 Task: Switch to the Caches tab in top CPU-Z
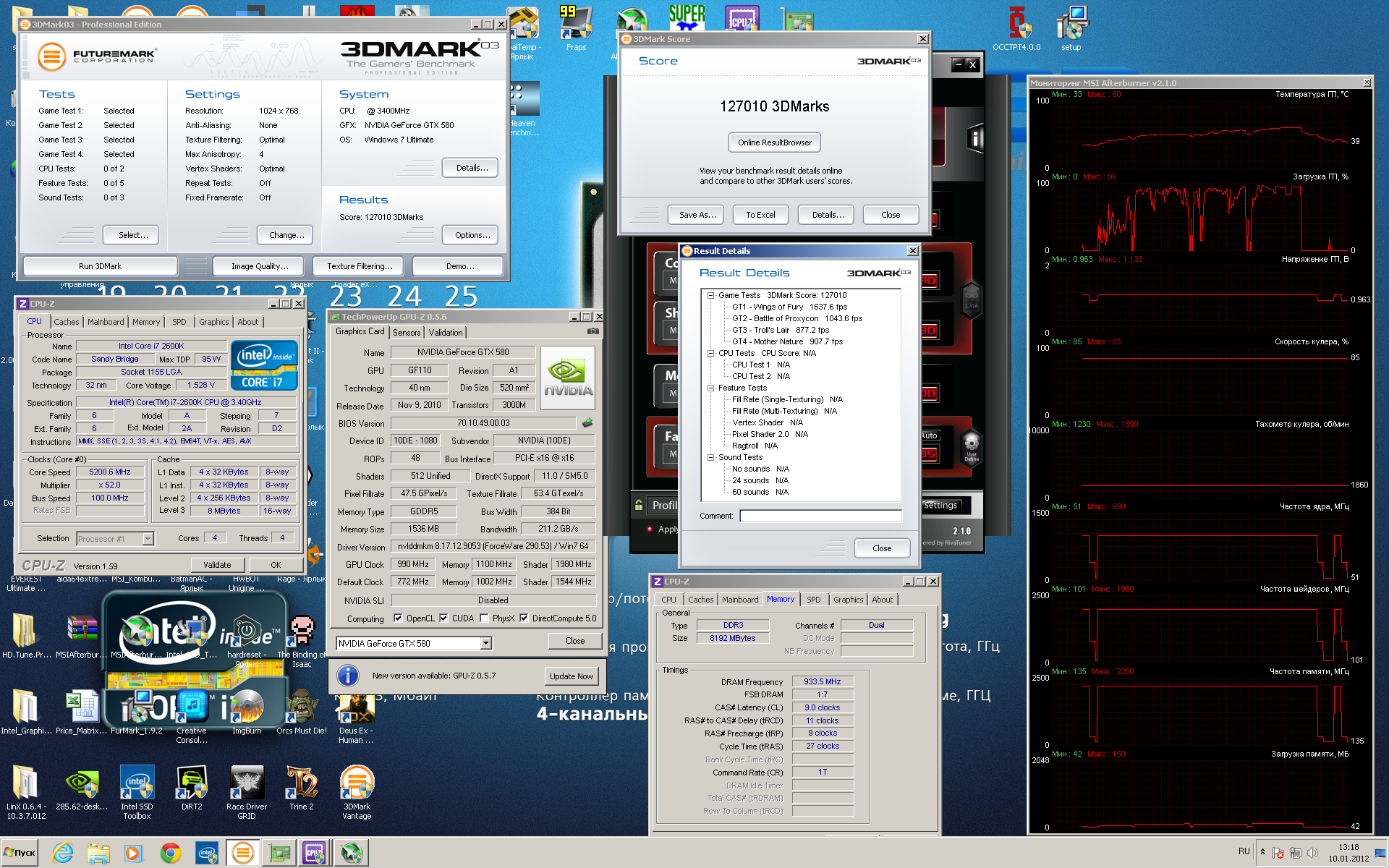(67, 322)
